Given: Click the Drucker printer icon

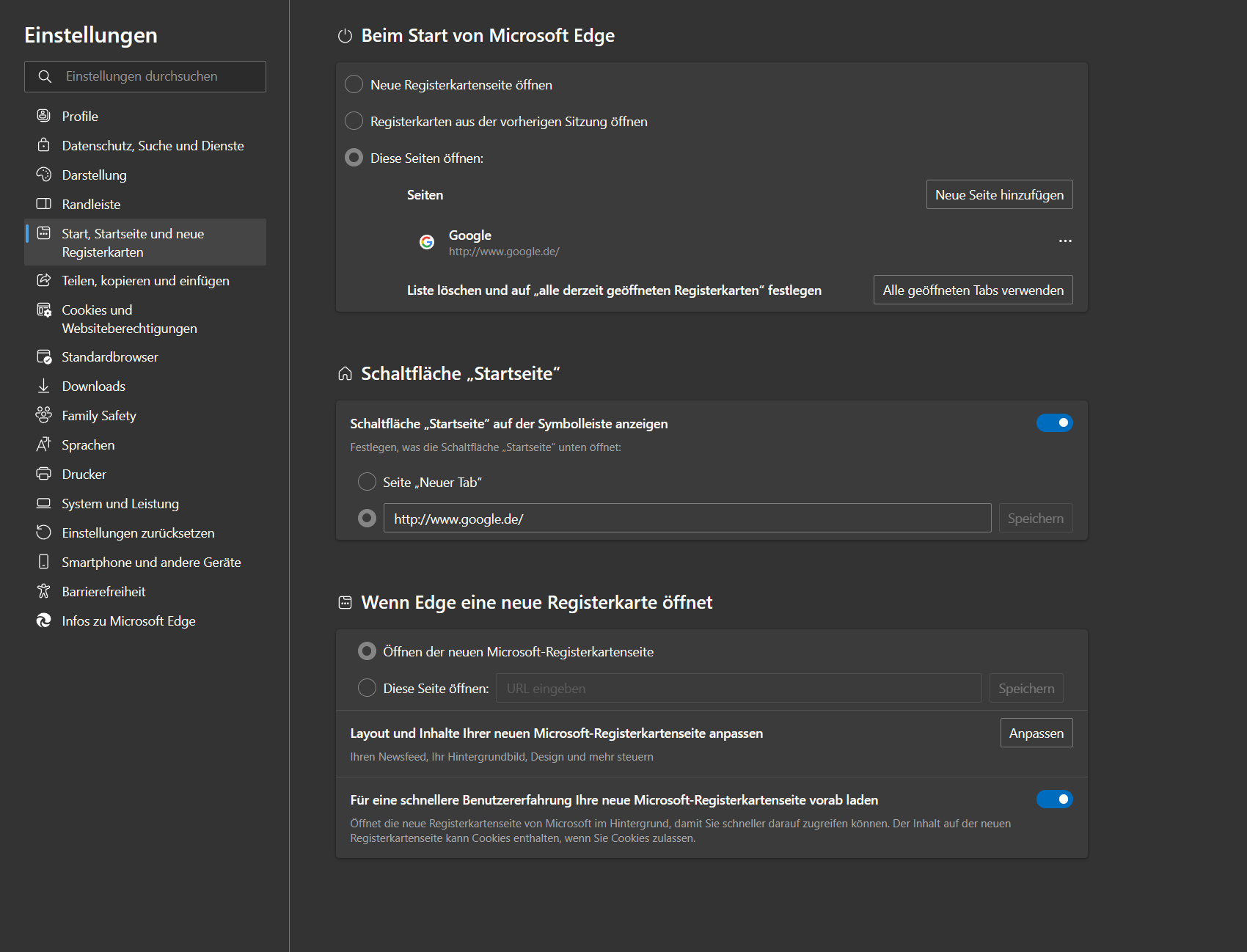Looking at the screenshot, I should [x=44, y=474].
